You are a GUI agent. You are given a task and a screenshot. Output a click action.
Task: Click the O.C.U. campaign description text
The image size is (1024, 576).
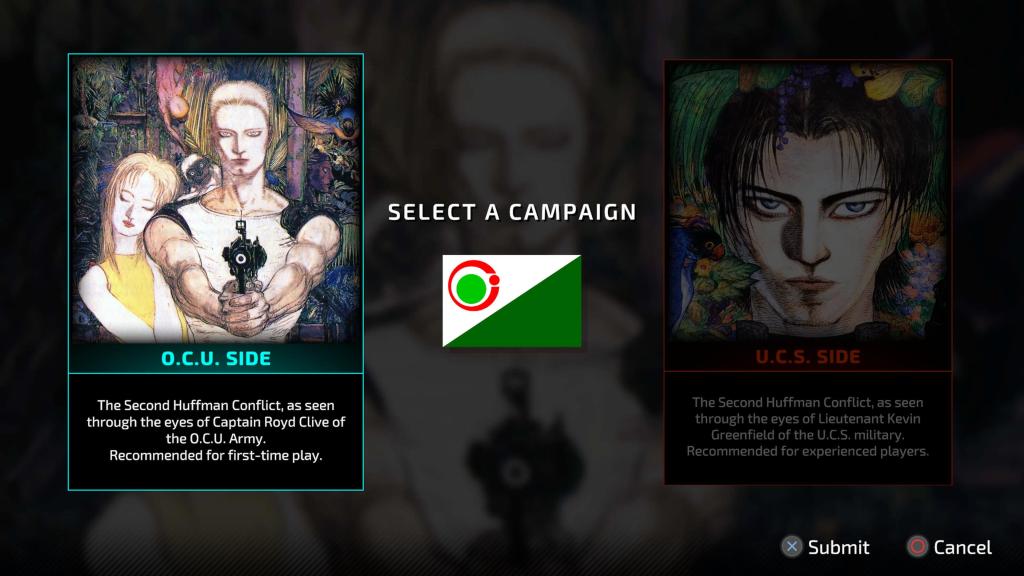216,430
